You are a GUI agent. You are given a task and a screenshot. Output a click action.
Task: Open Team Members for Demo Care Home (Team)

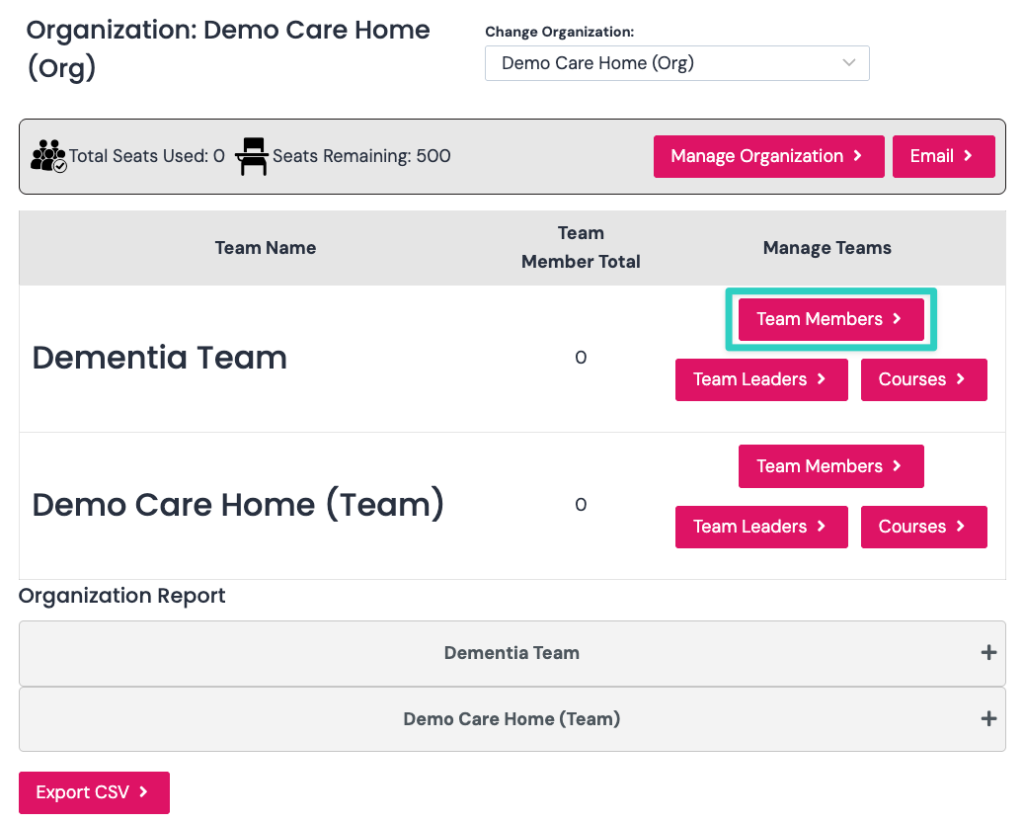click(831, 466)
